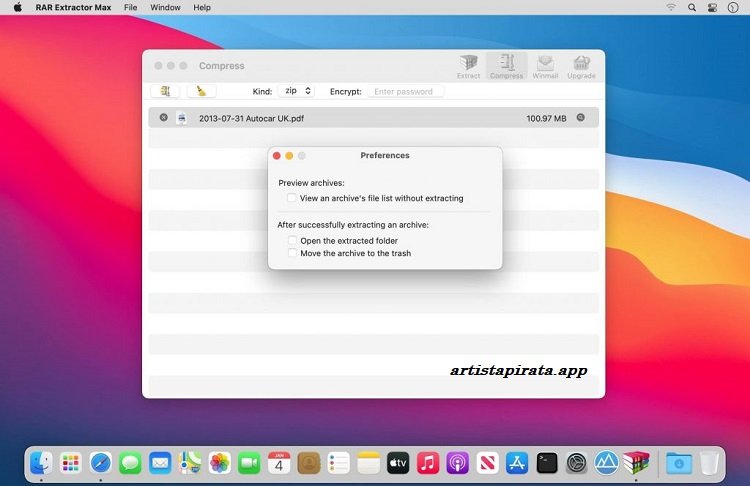The height and width of the screenshot is (486, 750).
Task: Open Apple TV from the Dock
Action: (x=398, y=463)
